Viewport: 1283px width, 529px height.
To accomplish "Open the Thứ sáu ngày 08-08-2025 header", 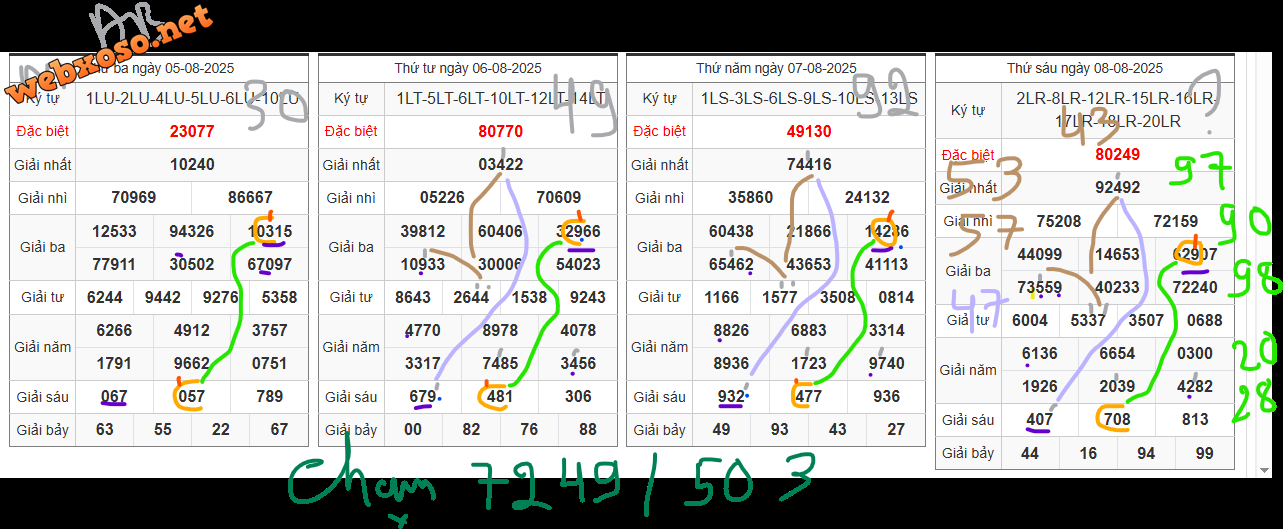I will 1084,68.
